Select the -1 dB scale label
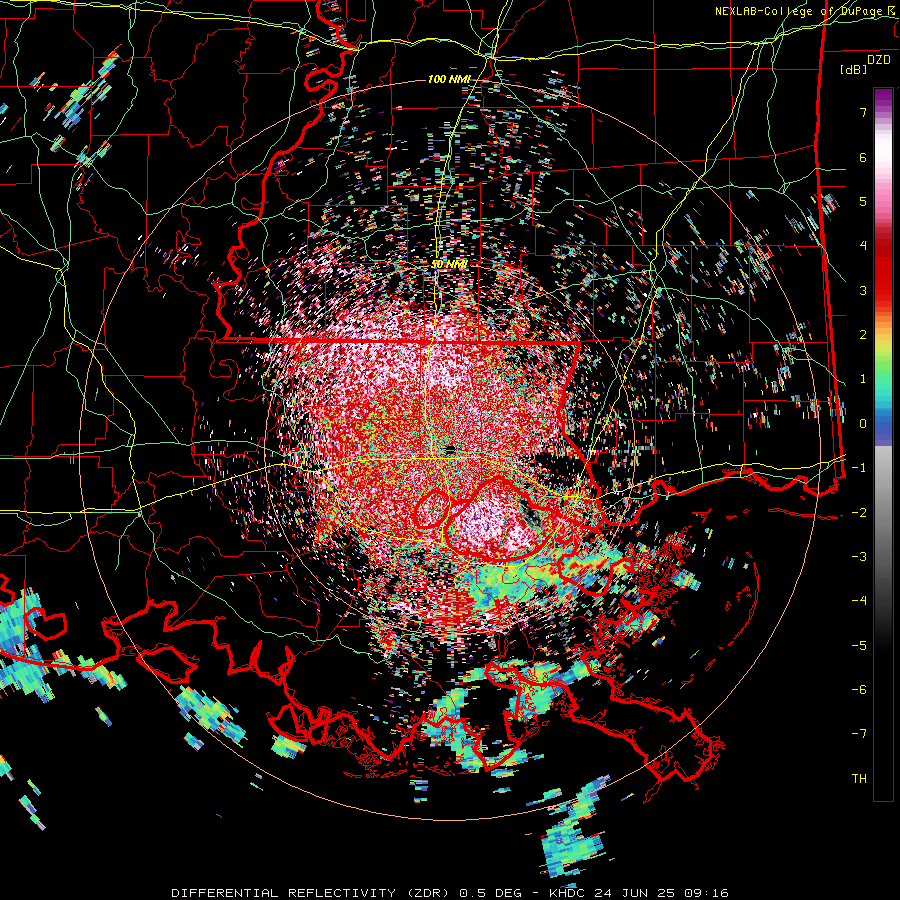The image size is (900, 900). (859, 468)
